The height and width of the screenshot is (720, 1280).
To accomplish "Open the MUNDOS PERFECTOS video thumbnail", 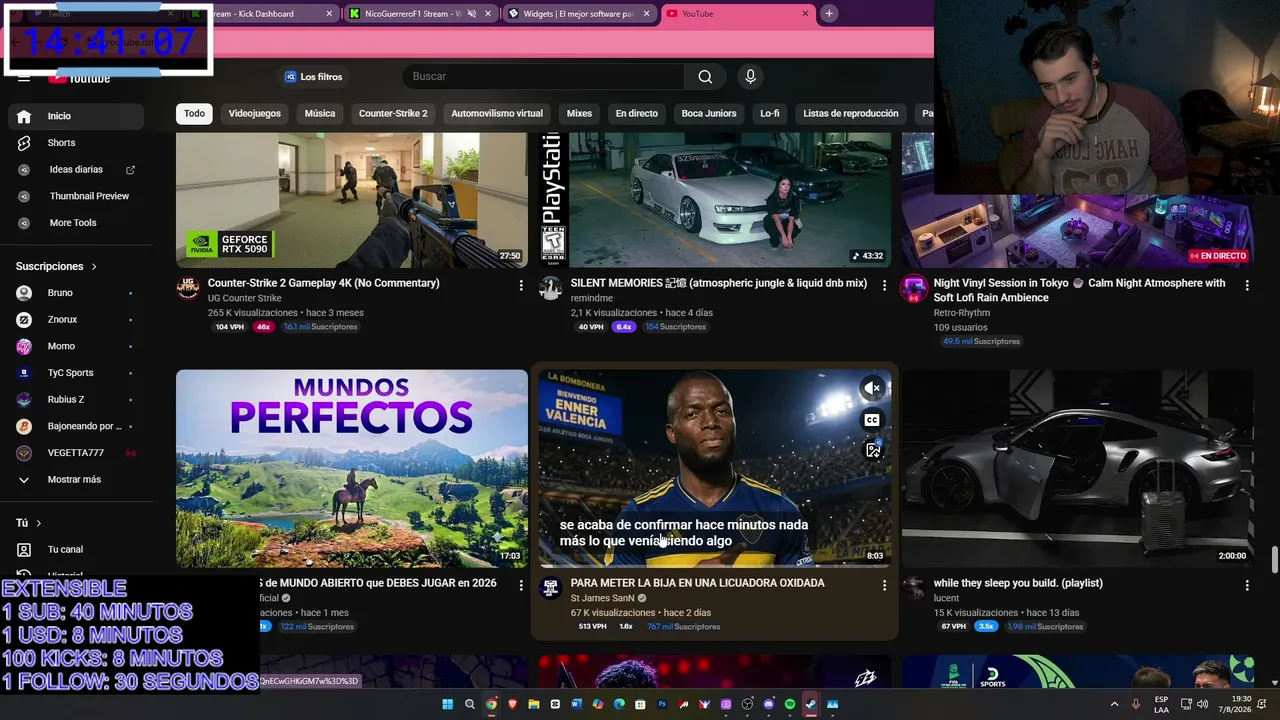I will (x=352, y=469).
